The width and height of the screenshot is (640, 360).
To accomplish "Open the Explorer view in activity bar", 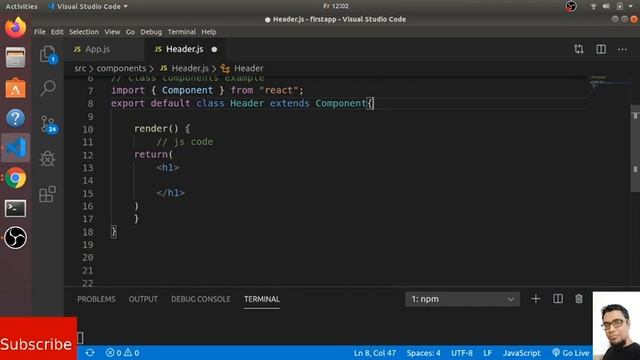I will click(48, 55).
